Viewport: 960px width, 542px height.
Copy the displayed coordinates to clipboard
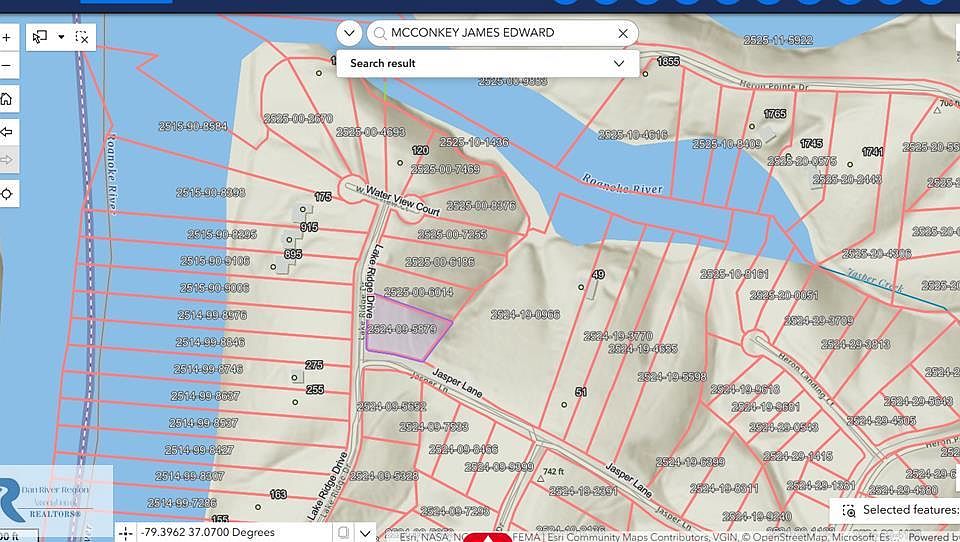tap(343, 533)
